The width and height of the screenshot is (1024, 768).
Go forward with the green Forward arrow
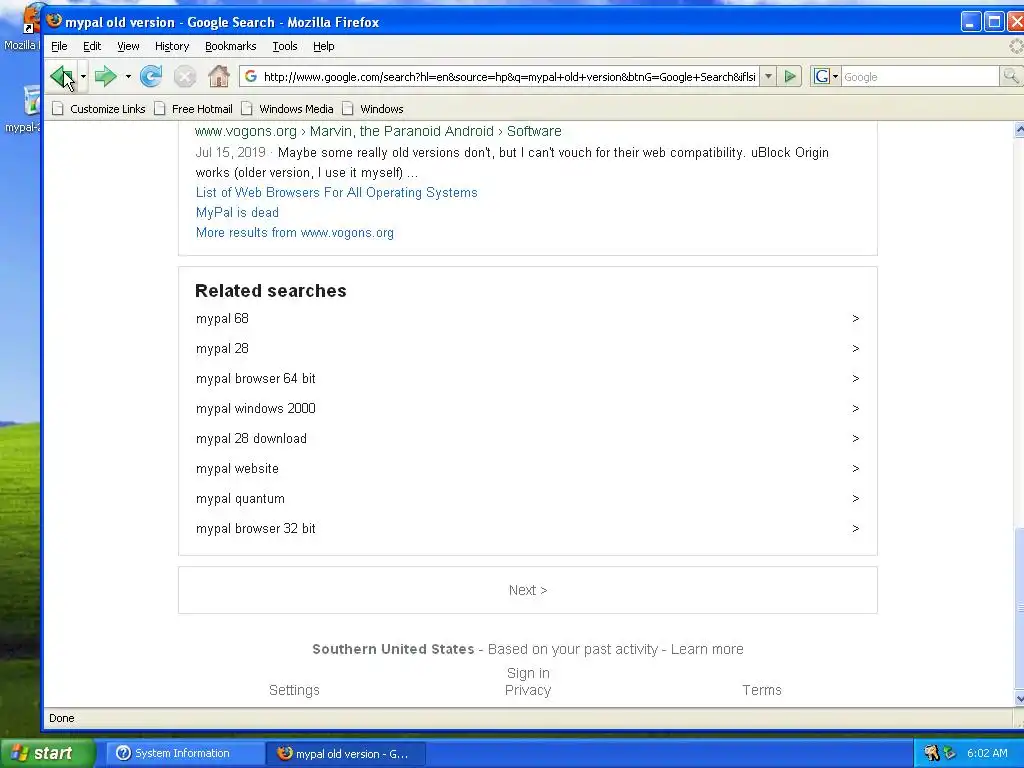[105, 76]
